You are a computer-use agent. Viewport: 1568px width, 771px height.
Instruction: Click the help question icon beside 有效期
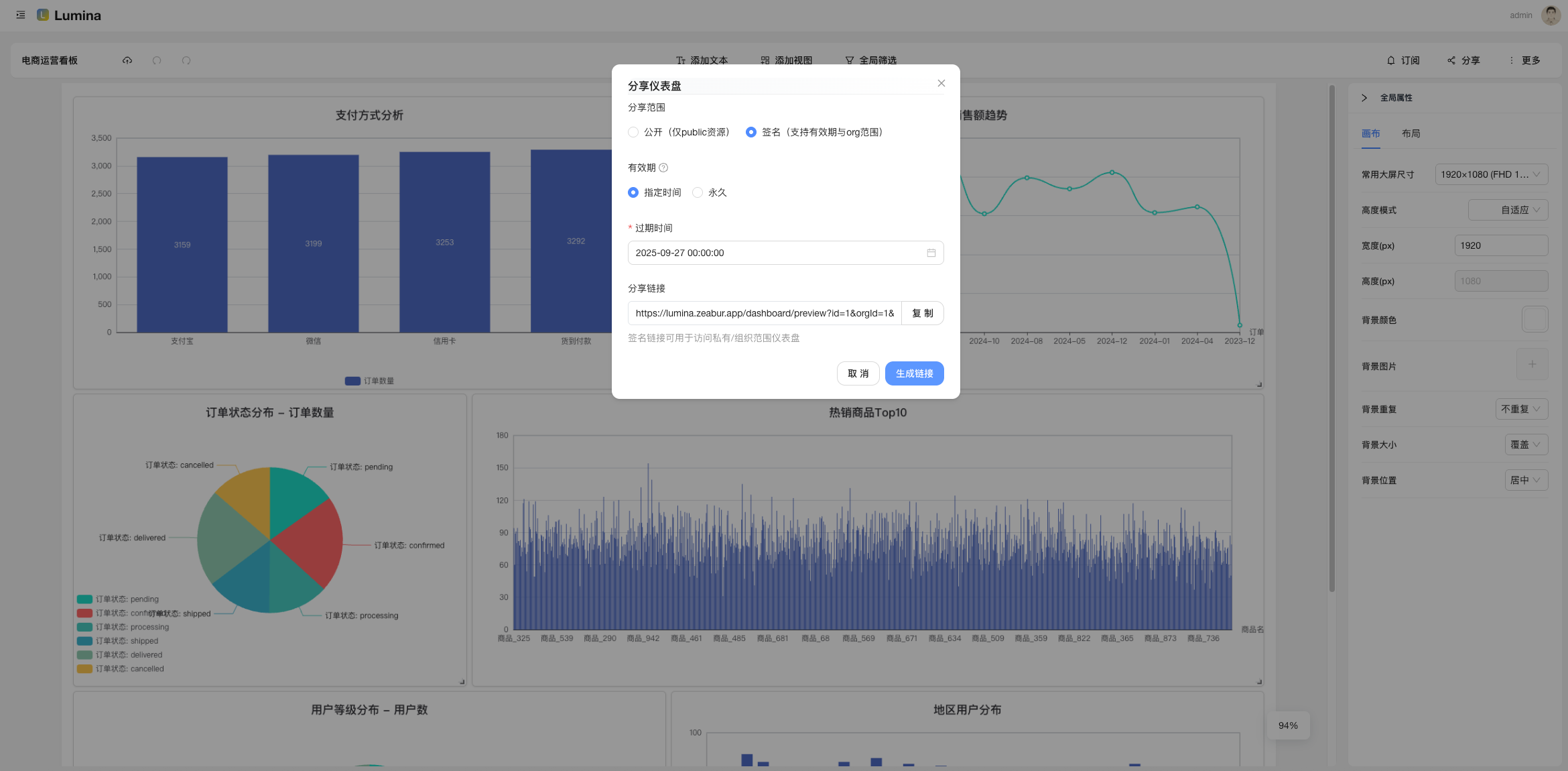[663, 168]
